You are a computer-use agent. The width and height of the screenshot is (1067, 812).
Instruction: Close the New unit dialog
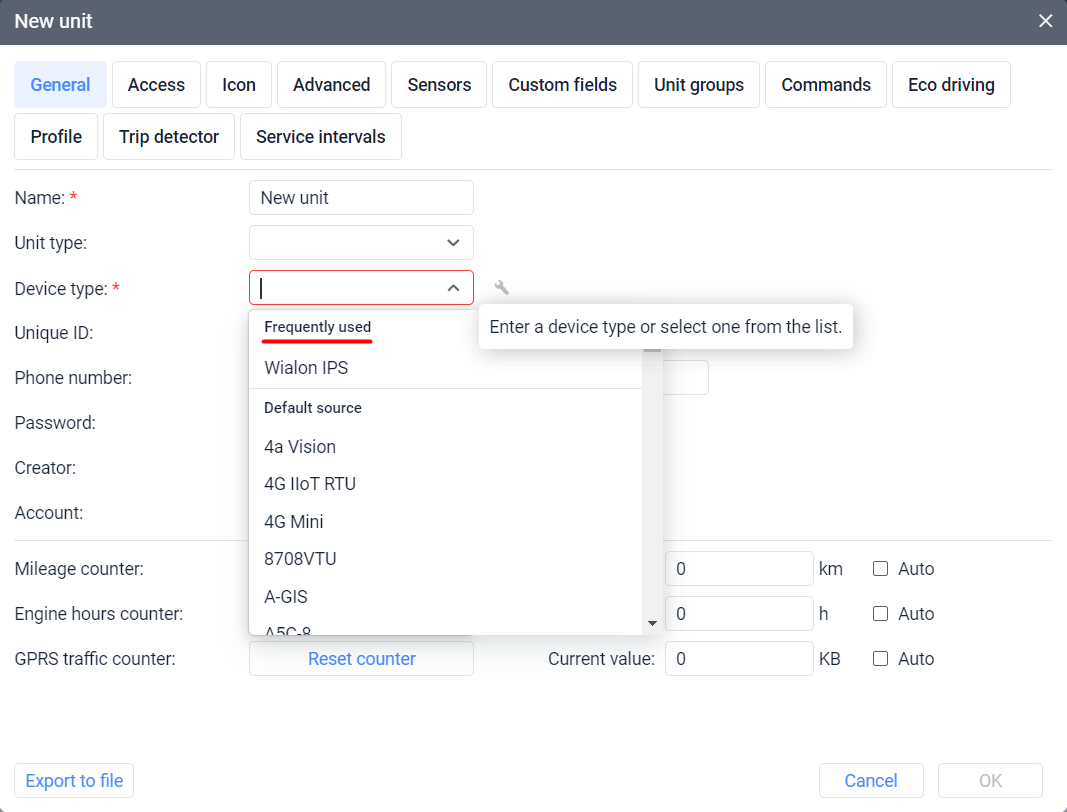tap(1045, 21)
